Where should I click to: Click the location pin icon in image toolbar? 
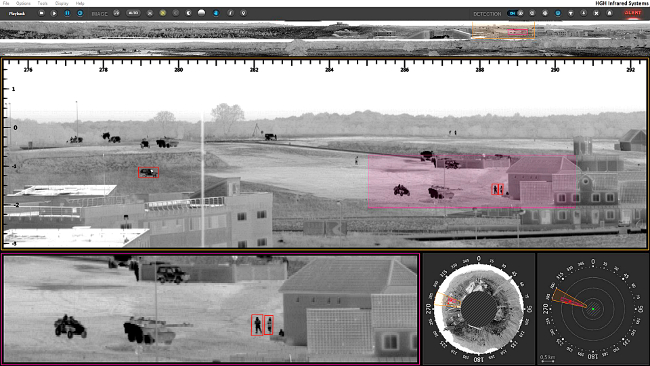pyautogui.click(x=243, y=13)
